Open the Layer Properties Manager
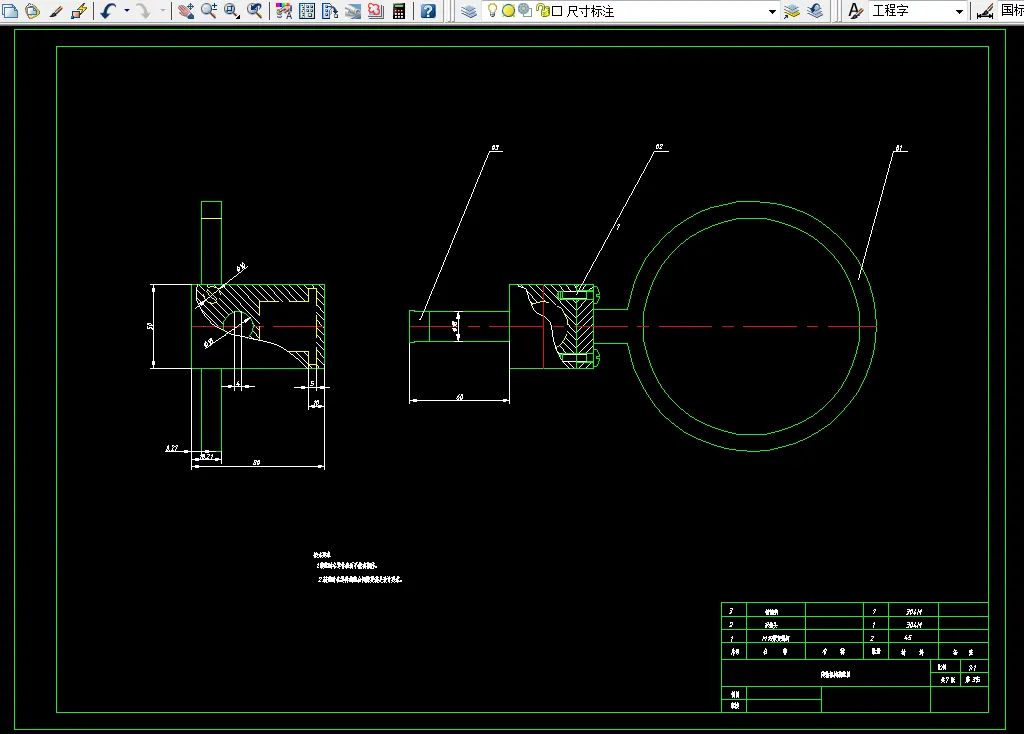 click(468, 11)
